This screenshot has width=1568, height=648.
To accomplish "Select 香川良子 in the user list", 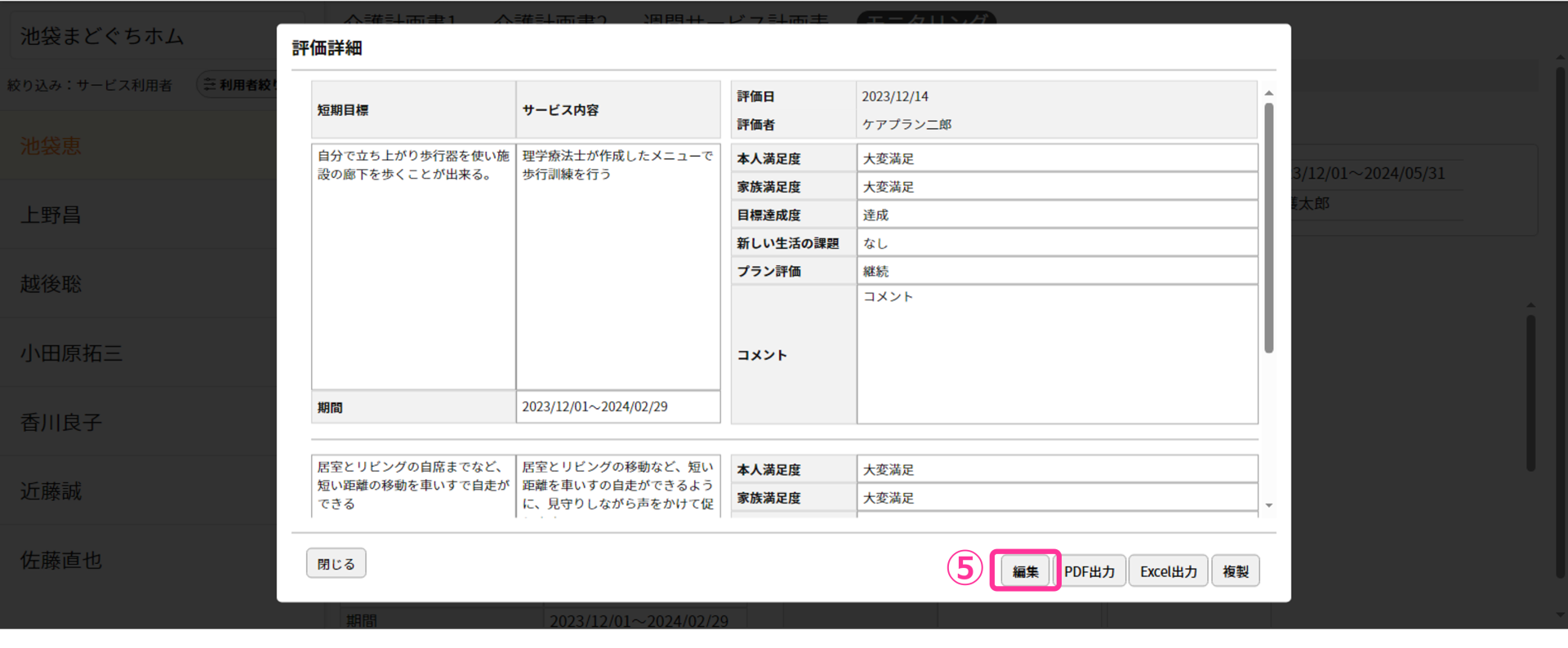I will [61, 423].
